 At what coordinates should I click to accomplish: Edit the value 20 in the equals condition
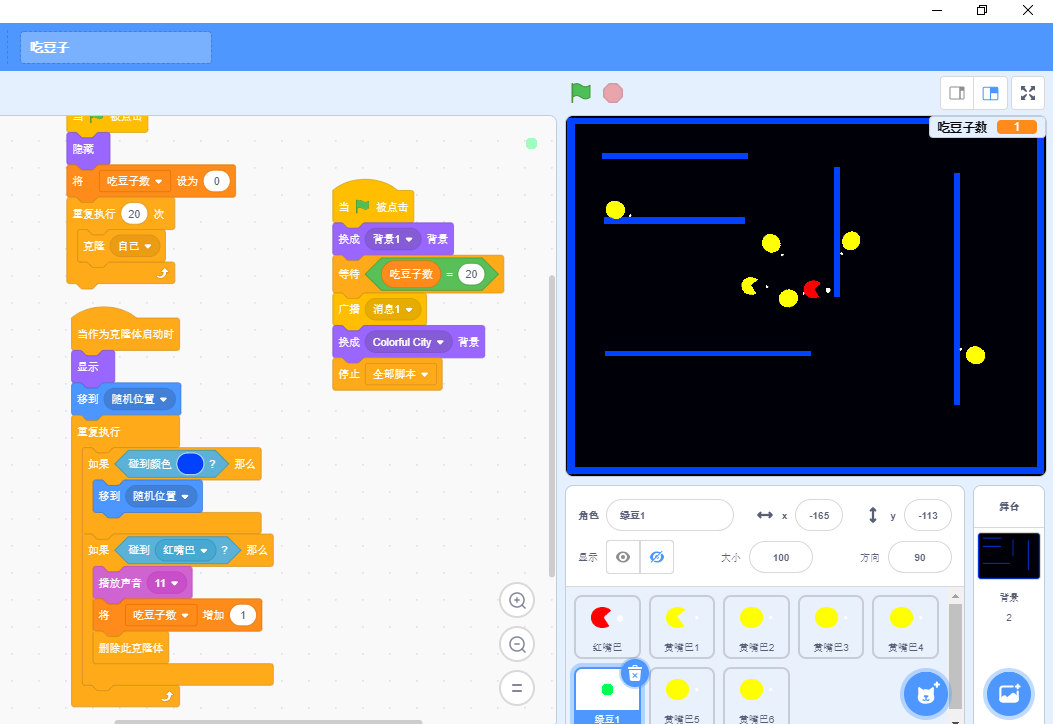point(471,274)
